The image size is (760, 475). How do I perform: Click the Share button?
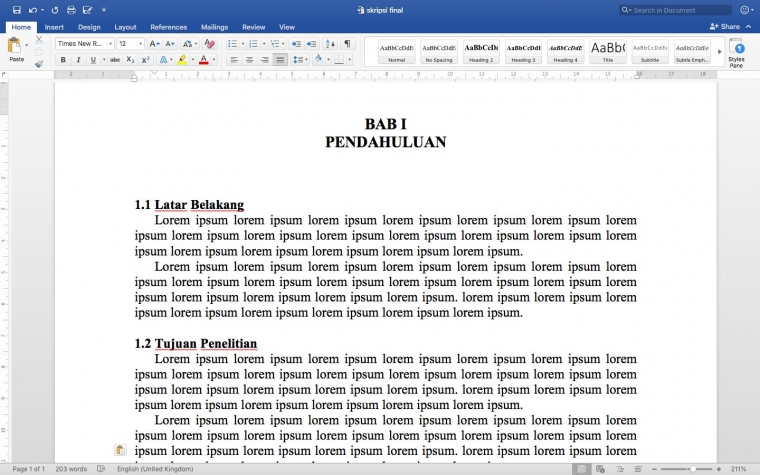[x=725, y=27]
